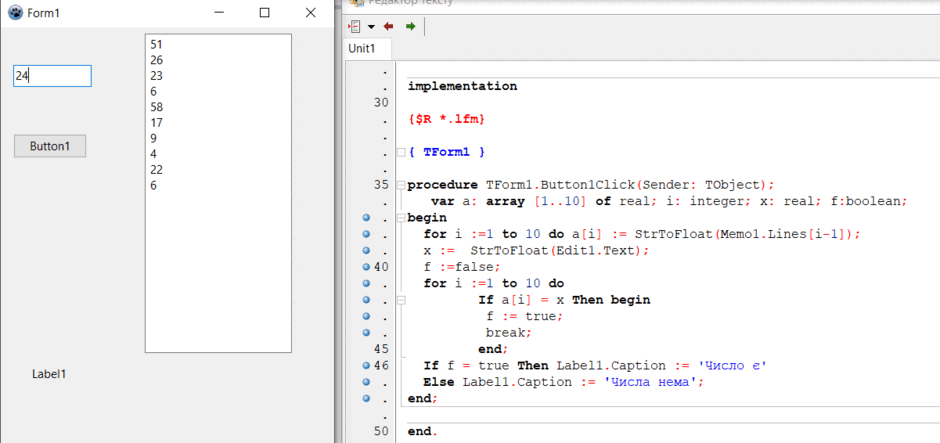The height and width of the screenshot is (443, 940).
Task: Toggle breakpoint dot at line 40
Action: tap(366, 267)
